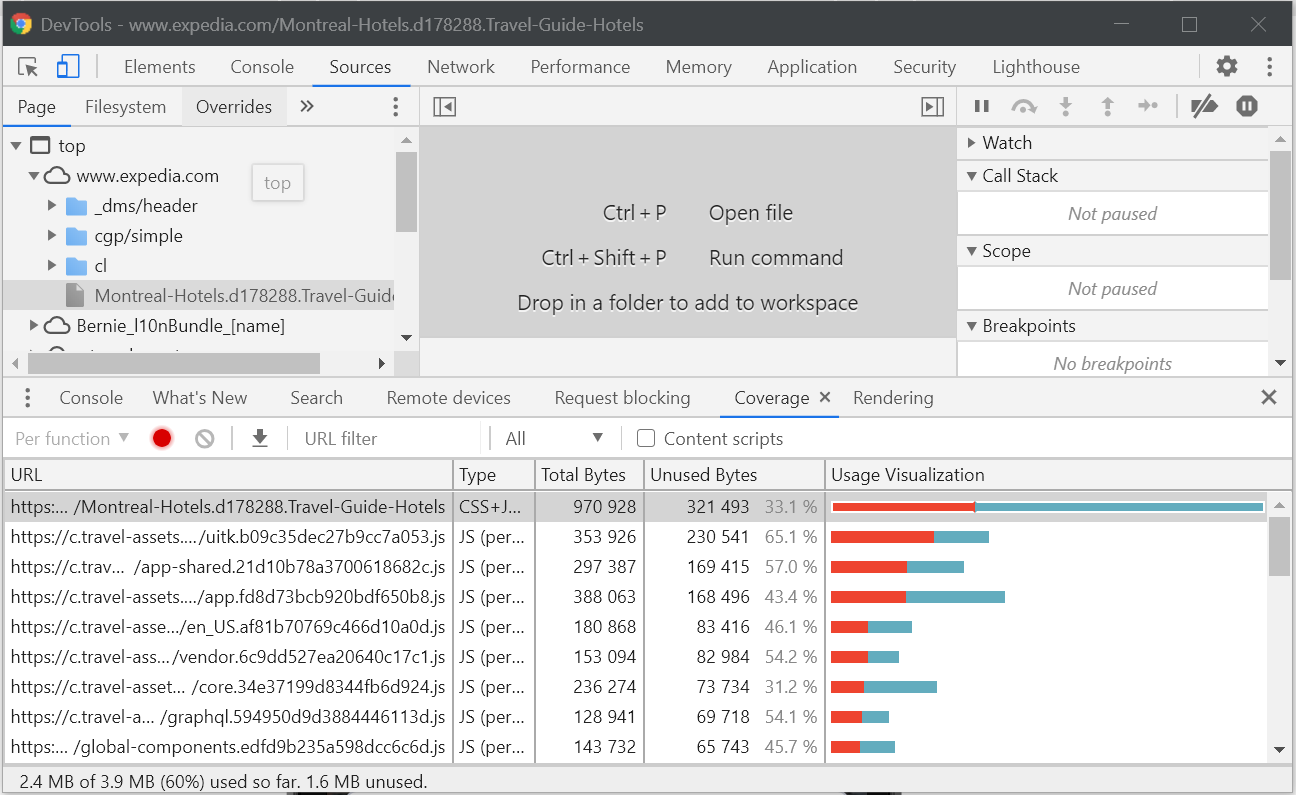1296x795 pixels.
Task: Open the Lighthouse panel tab
Action: click(1036, 67)
